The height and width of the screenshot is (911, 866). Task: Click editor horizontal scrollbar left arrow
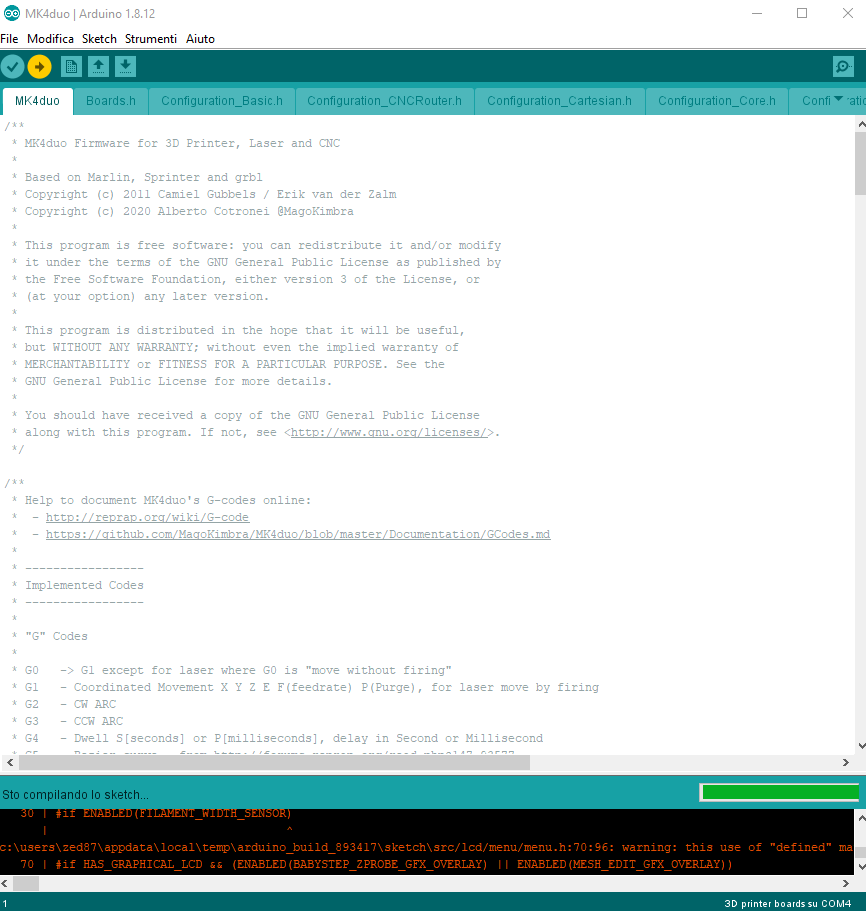tap(10, 762)
